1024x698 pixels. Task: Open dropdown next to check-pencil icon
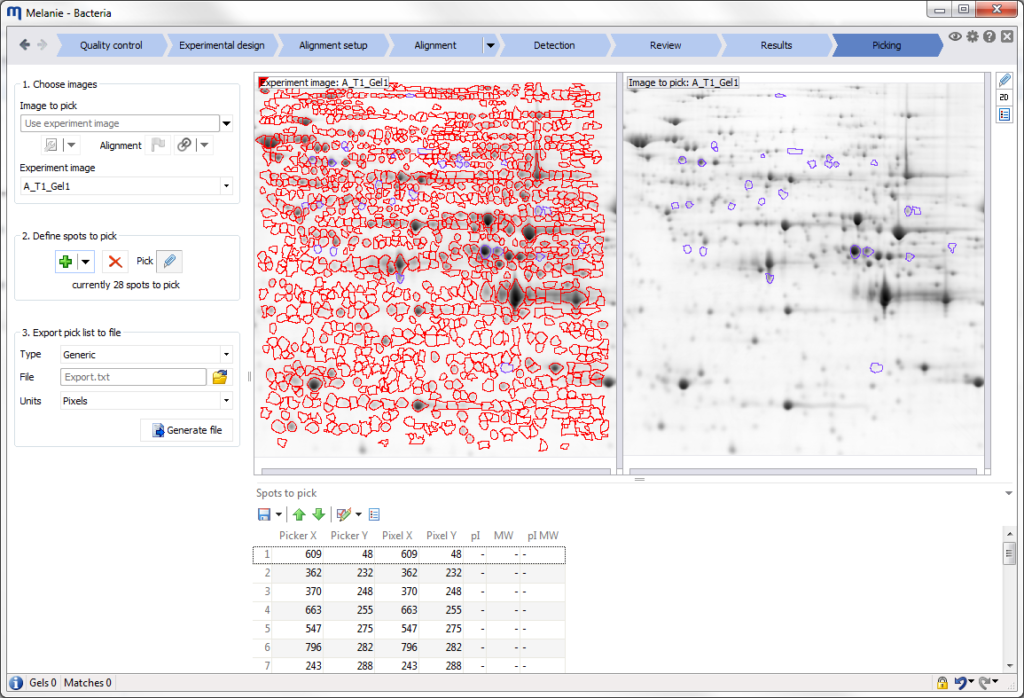click(359, 515)
